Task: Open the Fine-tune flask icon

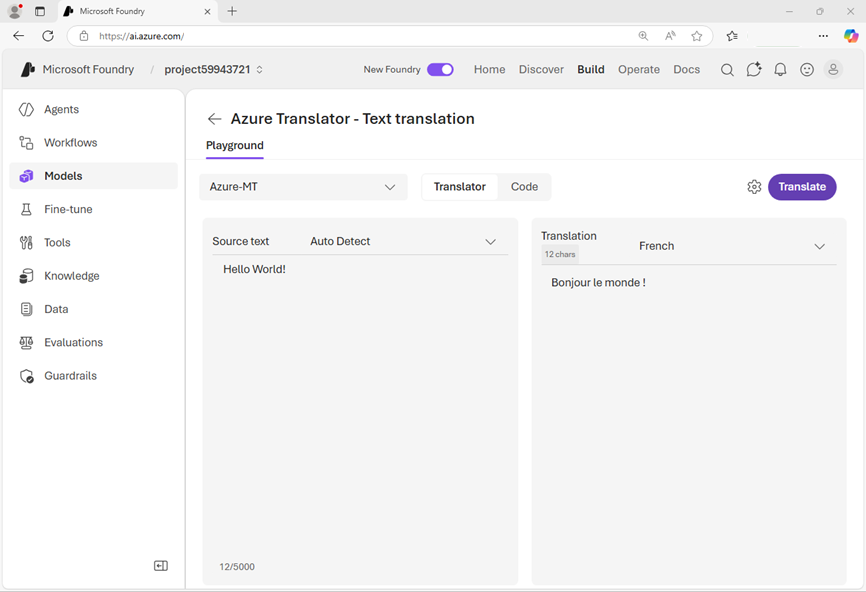Action: 26,209
